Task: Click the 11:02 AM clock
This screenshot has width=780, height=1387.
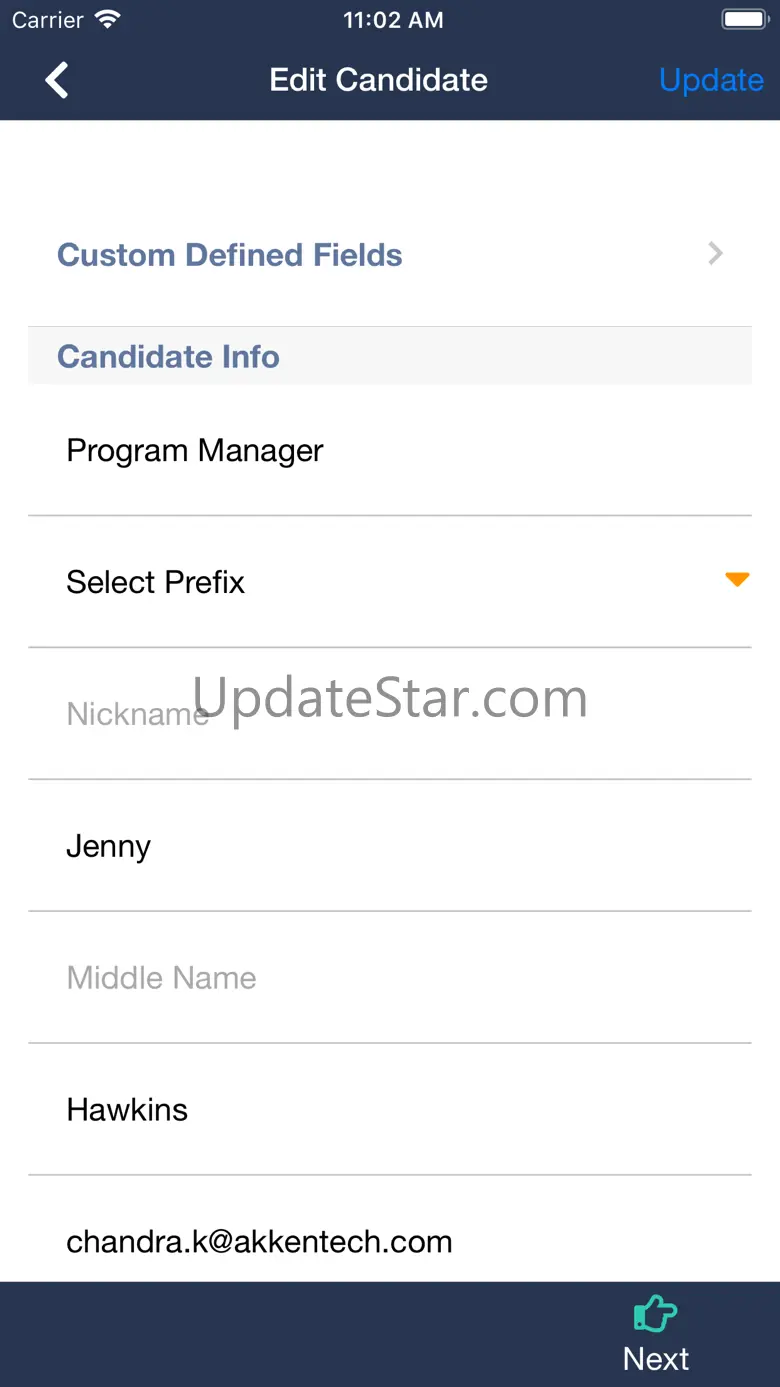Action: click(x=393, y=20)
